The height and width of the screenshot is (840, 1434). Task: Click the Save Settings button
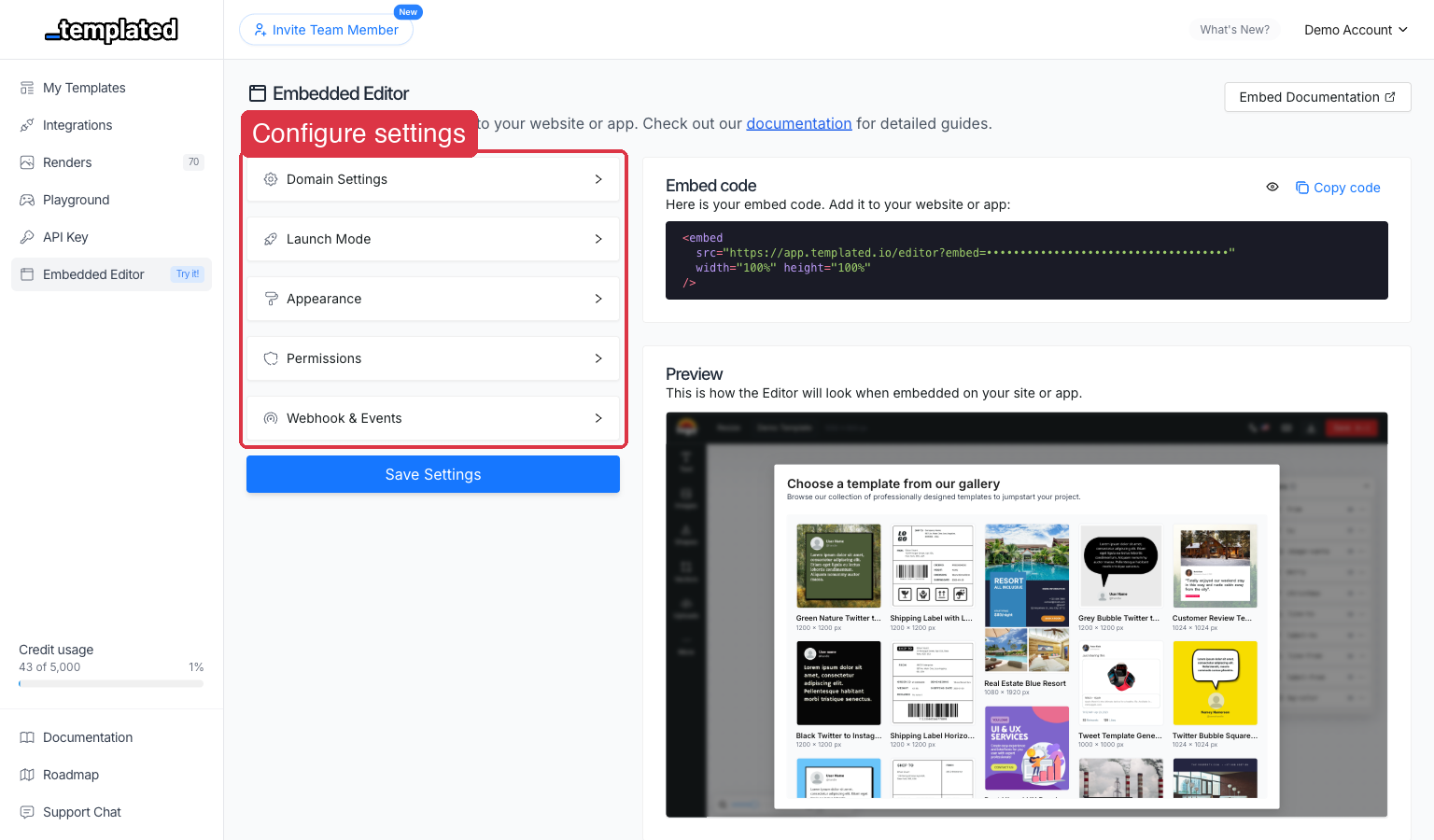pyautogui.click(x=432, y=474)
